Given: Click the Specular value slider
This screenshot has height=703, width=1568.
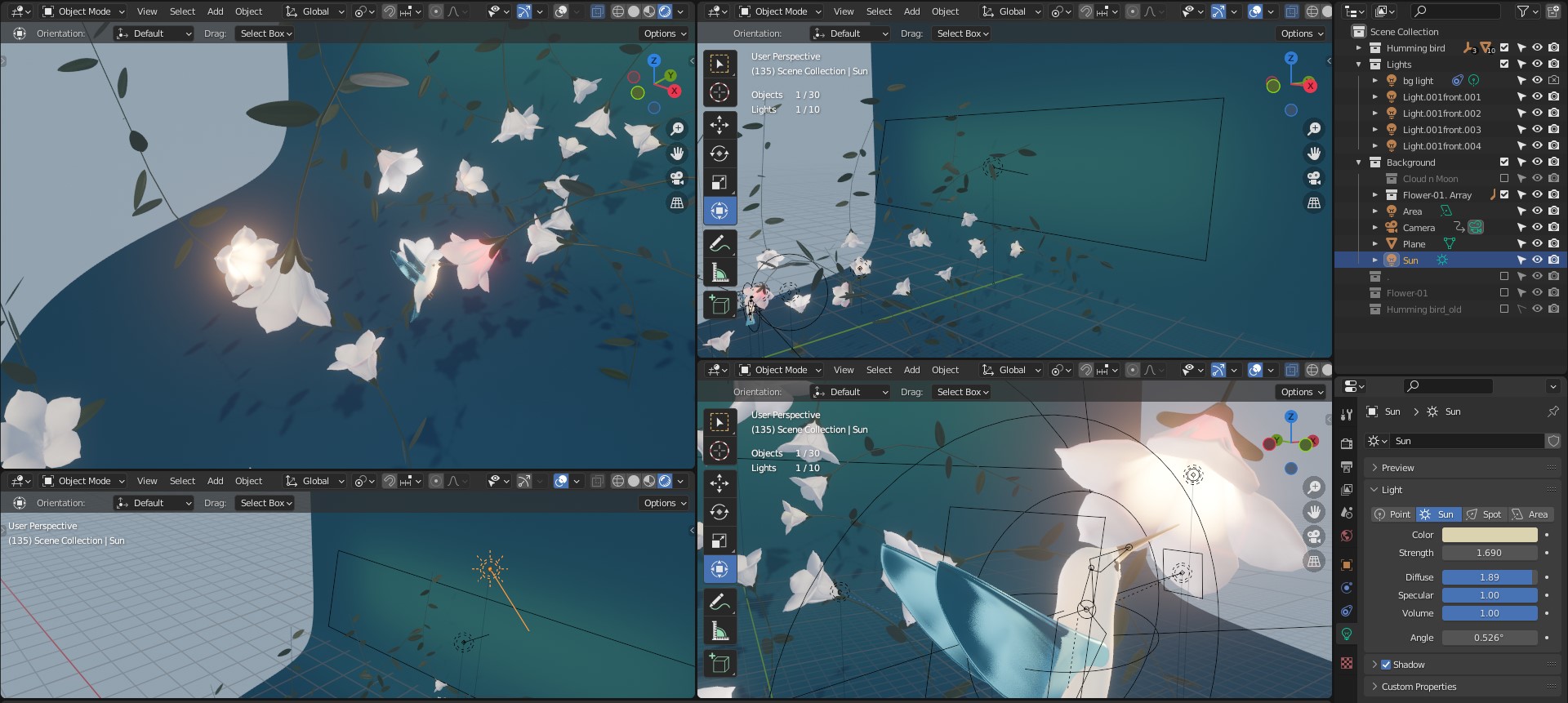Looking at the screenshot, I should point(1490,595).
